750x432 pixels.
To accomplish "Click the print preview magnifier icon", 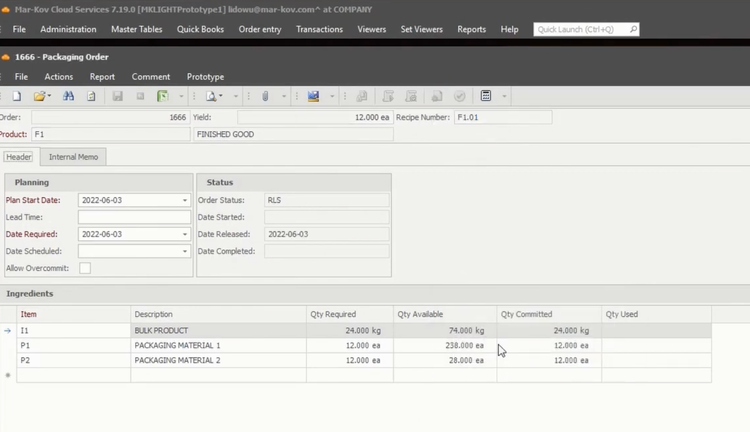I will [212, 97].
